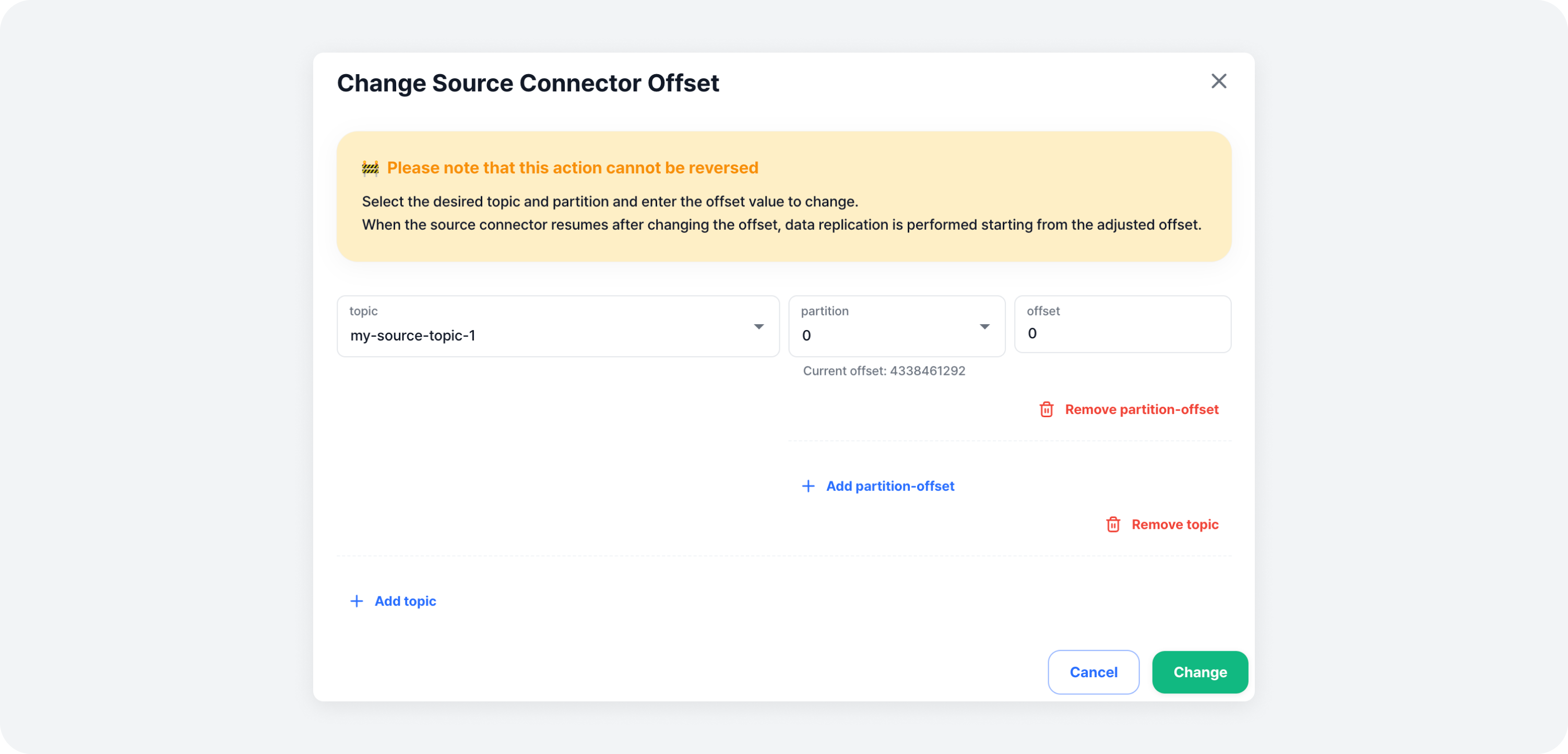1568x754 pixels.
Task: Click the Remove partition-offset text link
Action: point(1142,409)
